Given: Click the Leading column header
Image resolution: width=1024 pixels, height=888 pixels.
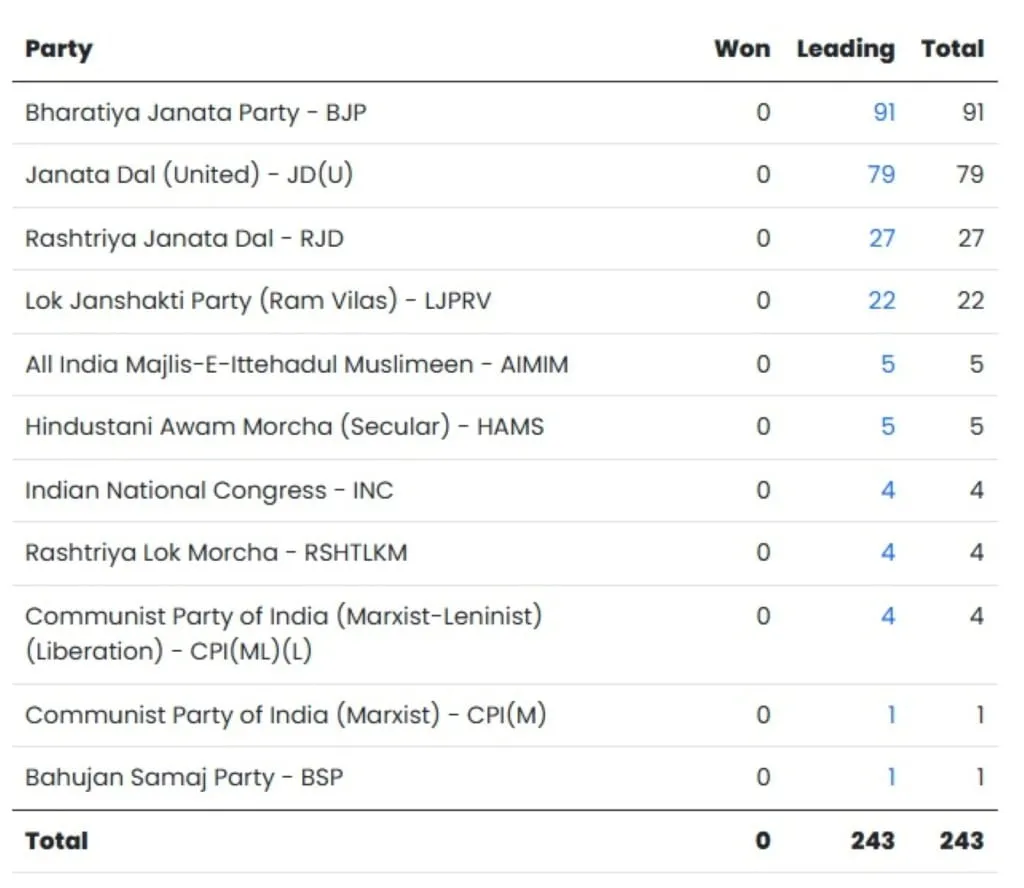Looking at the screenshot, I should tap(845, 49).
